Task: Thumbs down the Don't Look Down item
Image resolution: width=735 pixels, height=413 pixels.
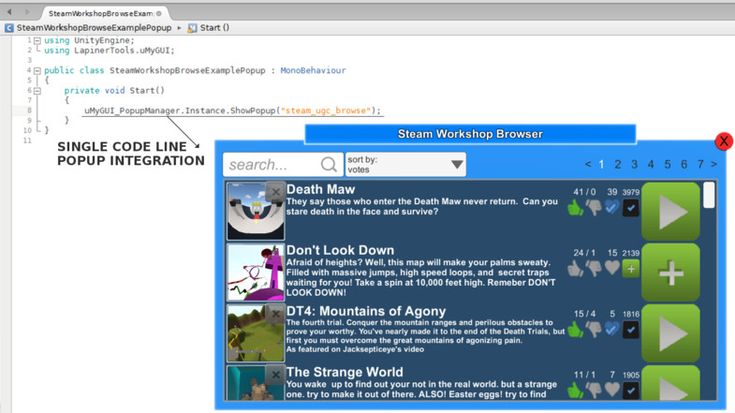Action: coord(593,268)
